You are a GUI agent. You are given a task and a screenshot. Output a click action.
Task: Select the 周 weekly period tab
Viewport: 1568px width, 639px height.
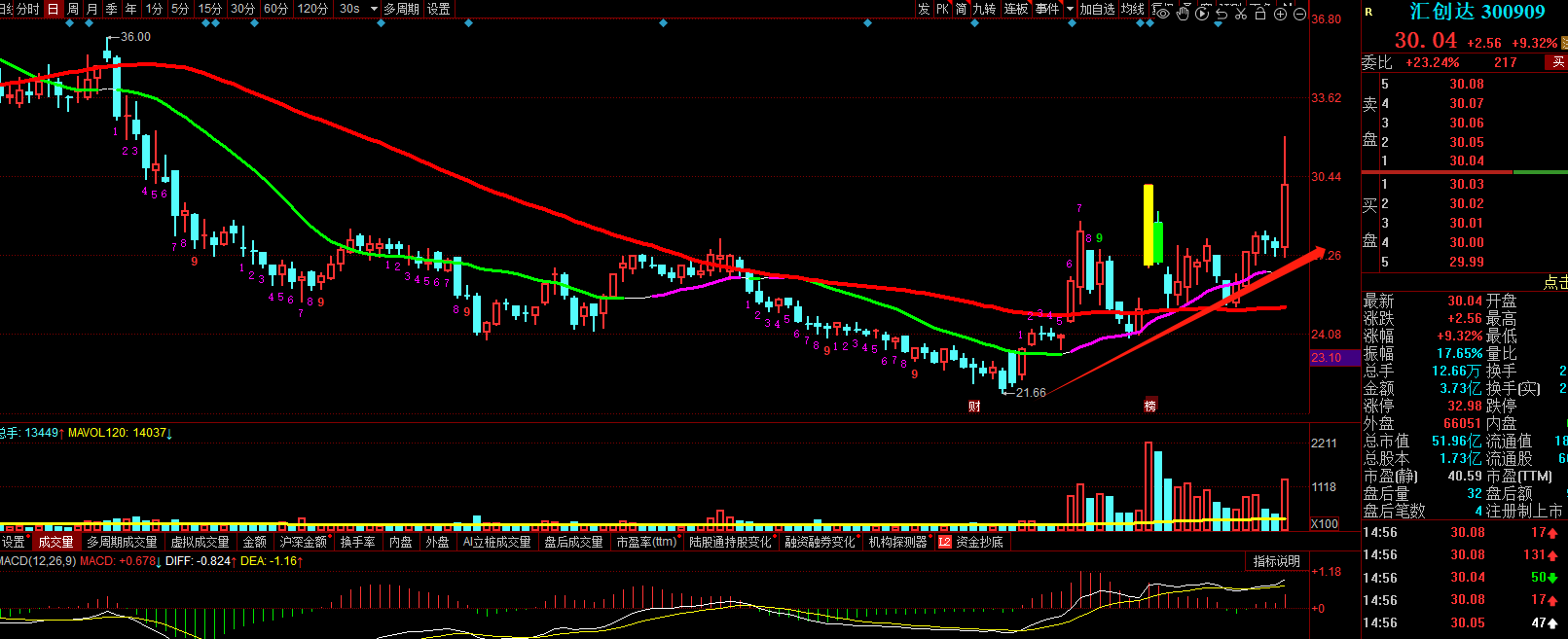coord(72,9)
